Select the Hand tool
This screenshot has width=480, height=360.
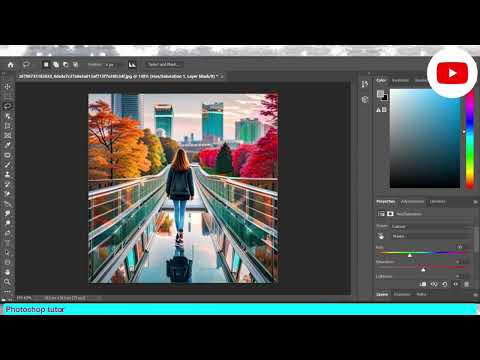7,272
